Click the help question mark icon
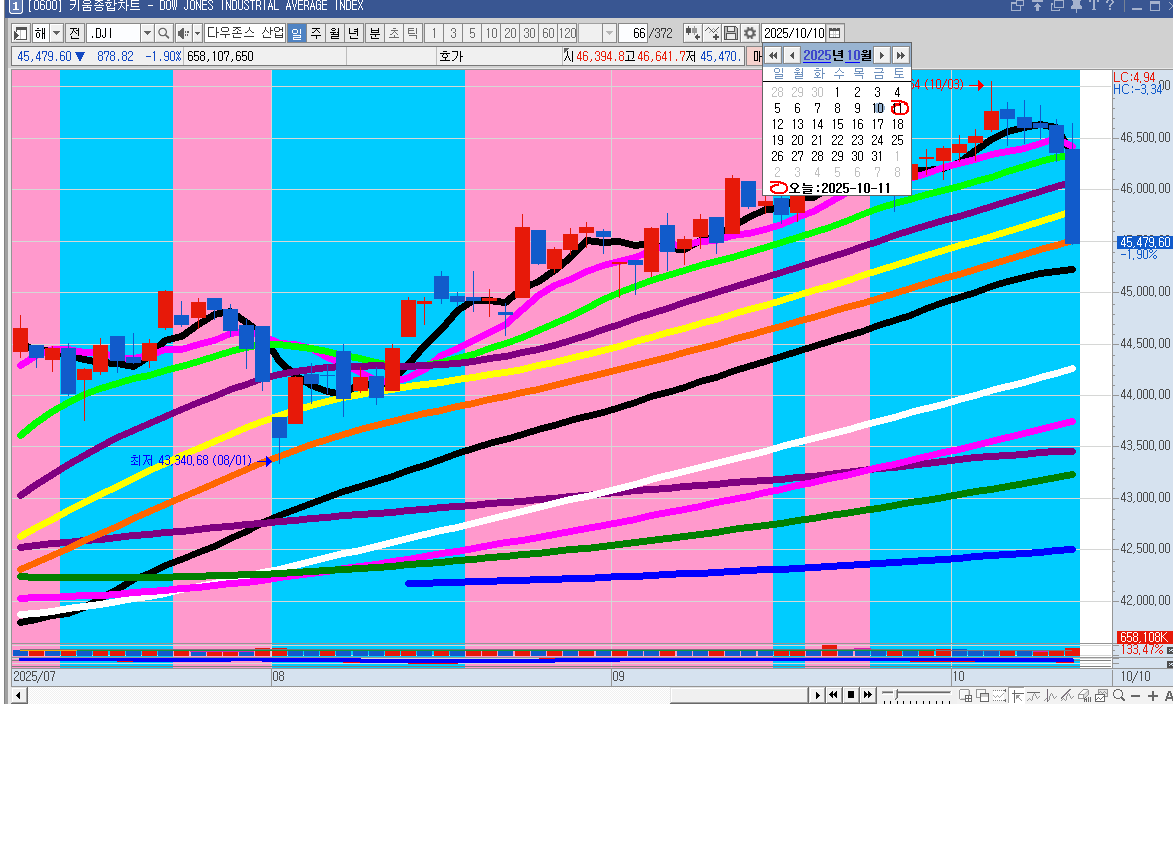This screenshot has height=864, width=1173. (1110, 5)
